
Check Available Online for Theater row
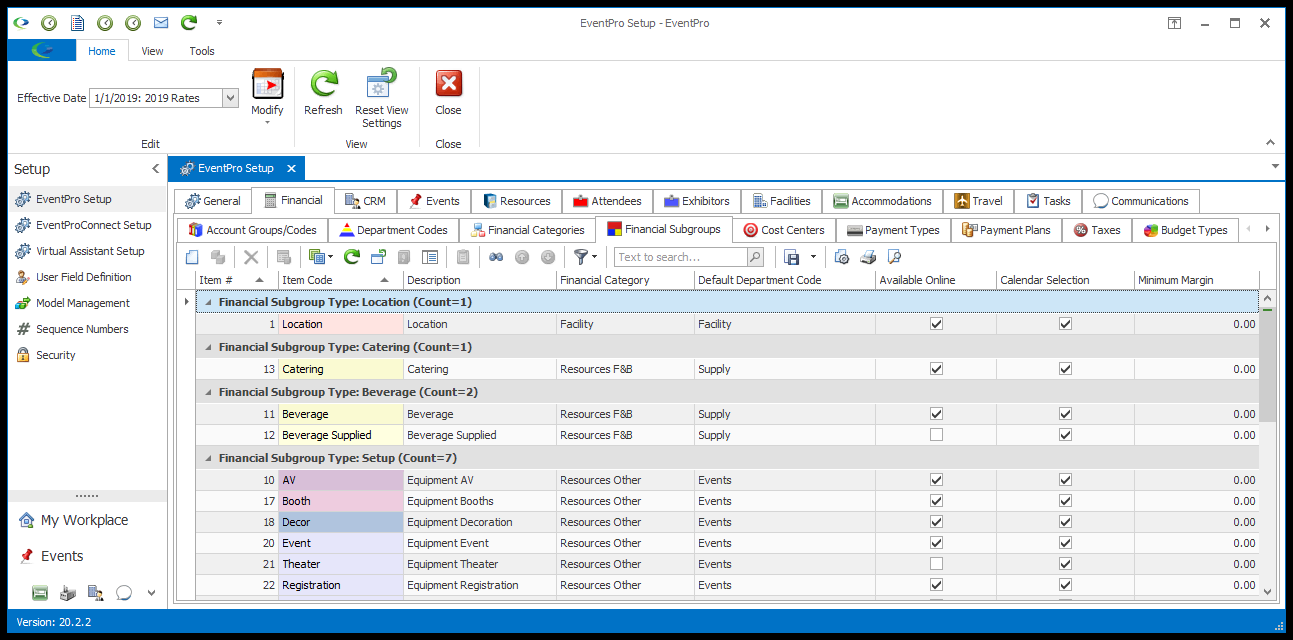(x=936, y=564)
